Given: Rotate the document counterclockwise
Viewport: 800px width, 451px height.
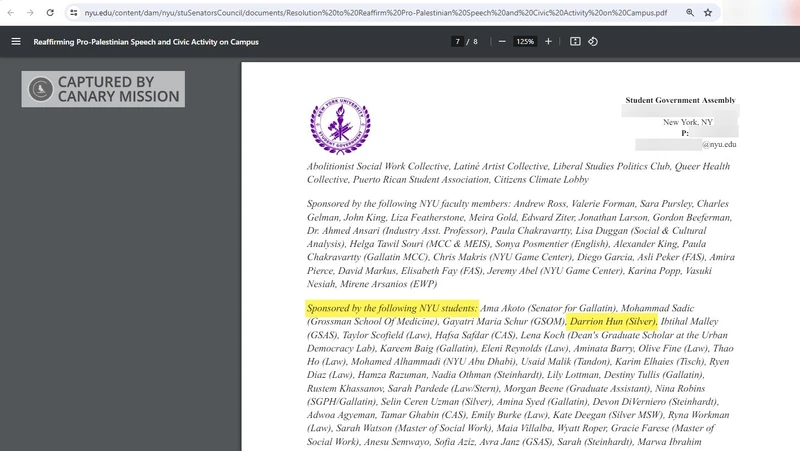Looking at the screenshot, I should coord(593,41).
